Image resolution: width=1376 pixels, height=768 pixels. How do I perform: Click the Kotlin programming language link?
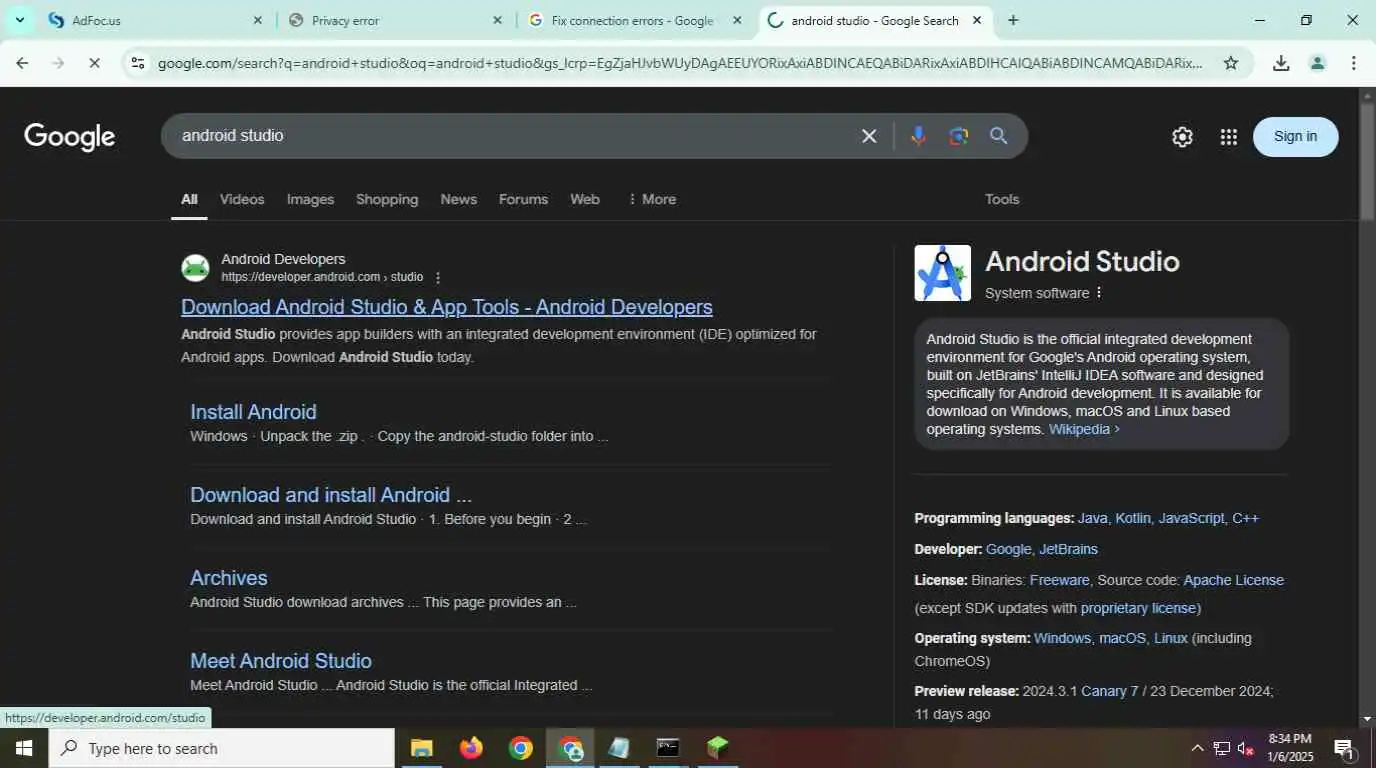tap(1133, 519)
